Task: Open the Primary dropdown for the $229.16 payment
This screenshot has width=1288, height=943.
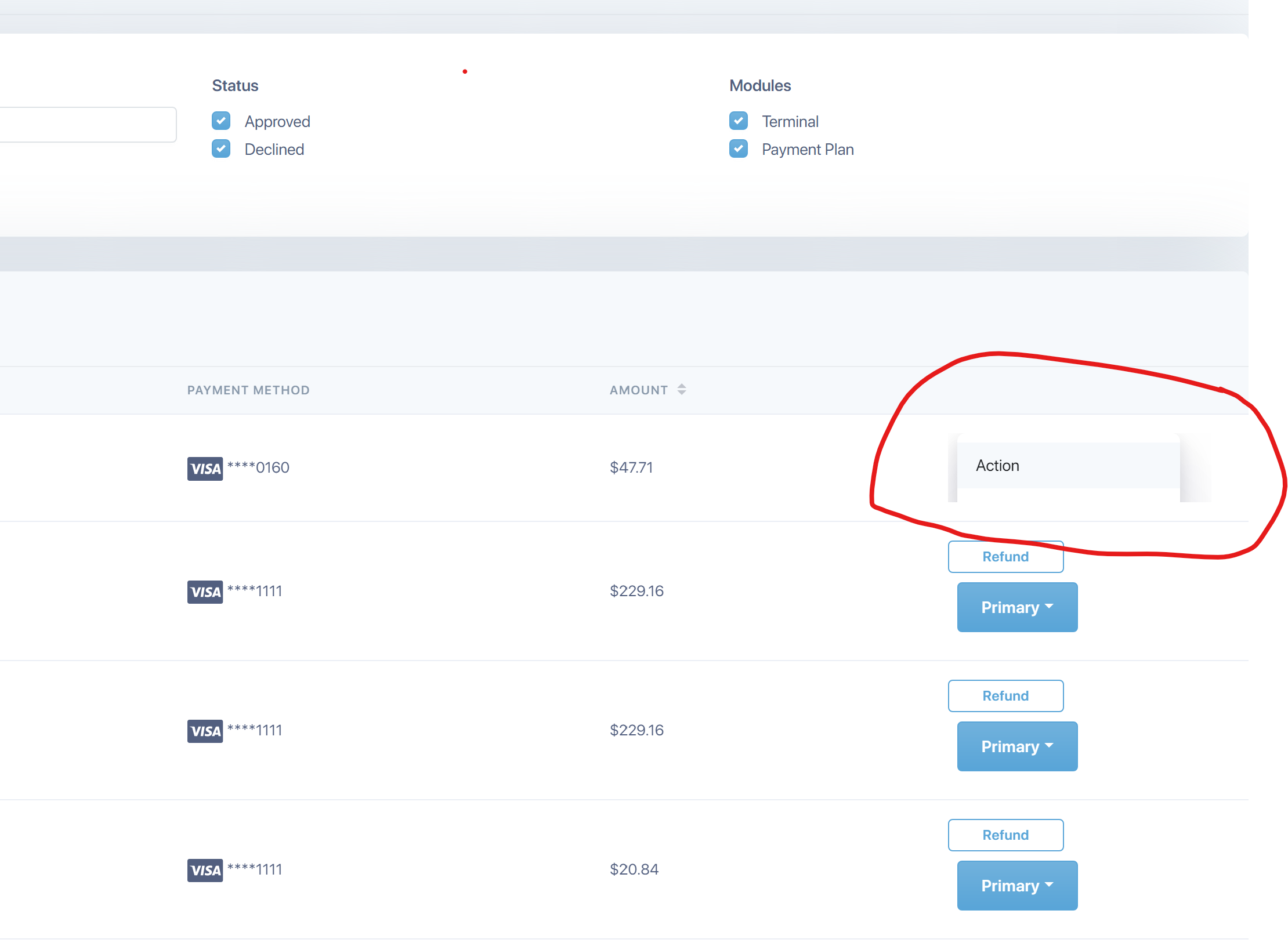Action: click(1016, 607)
